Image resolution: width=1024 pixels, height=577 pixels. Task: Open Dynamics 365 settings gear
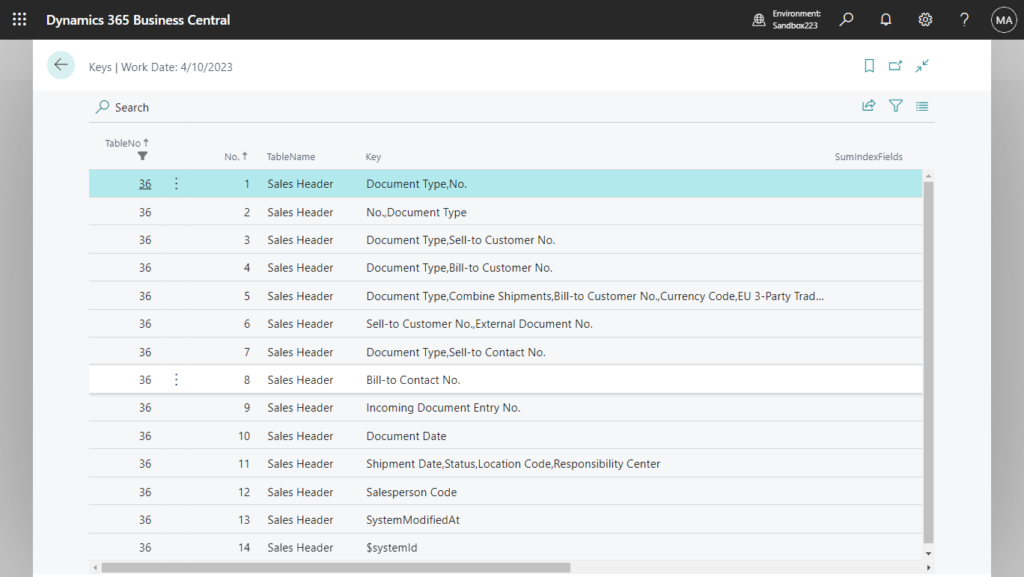pyautogui.click(x=925, y=19)
